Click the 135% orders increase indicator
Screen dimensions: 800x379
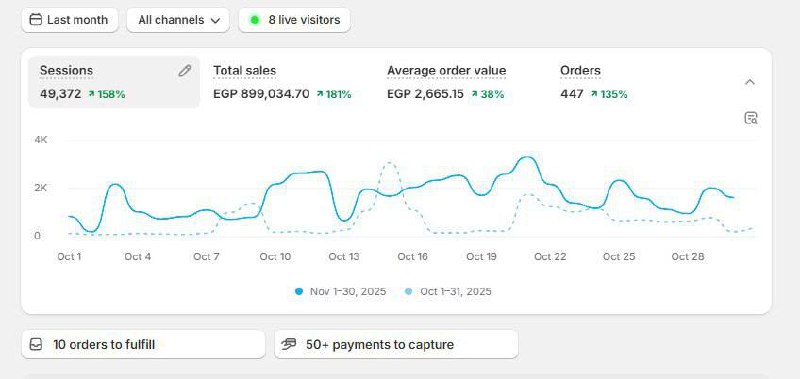[x=609, y=94]
